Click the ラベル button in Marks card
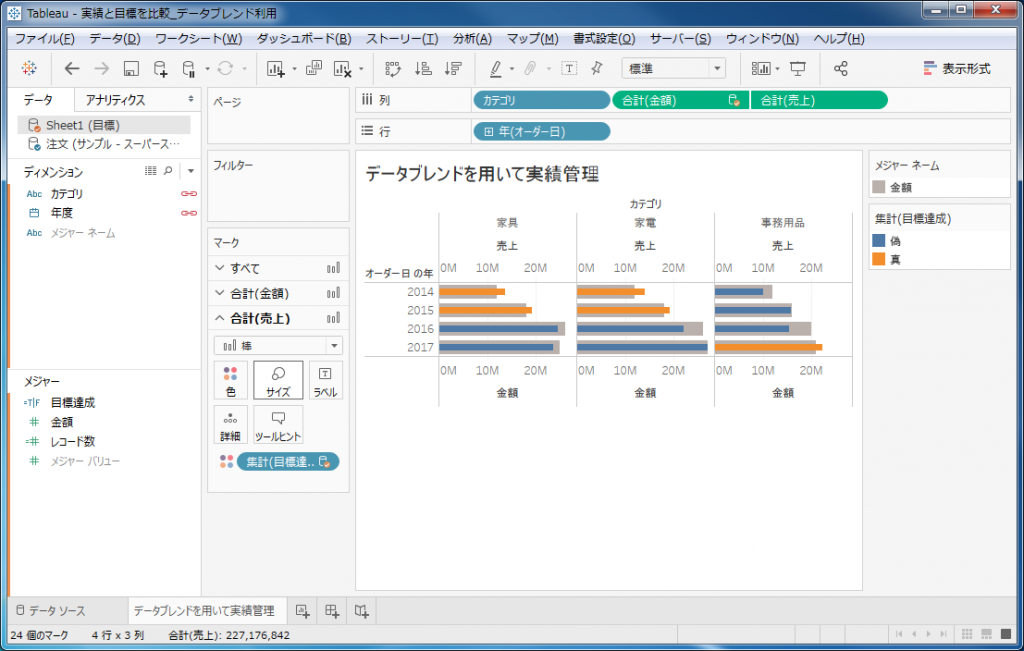Image resolution: width=1024 pixels, height=651 pixels. (x=325, y=380)
